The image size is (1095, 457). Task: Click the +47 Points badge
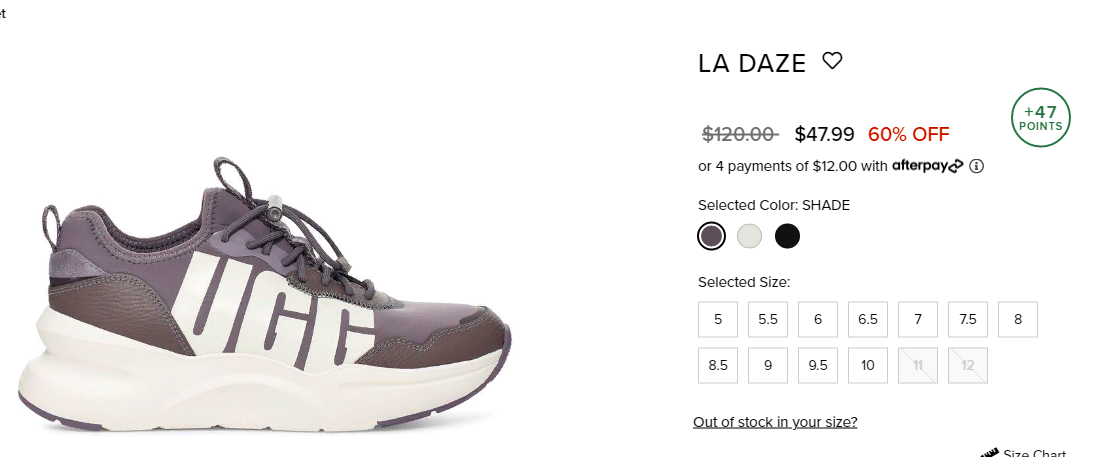(x=1041, y=117)
